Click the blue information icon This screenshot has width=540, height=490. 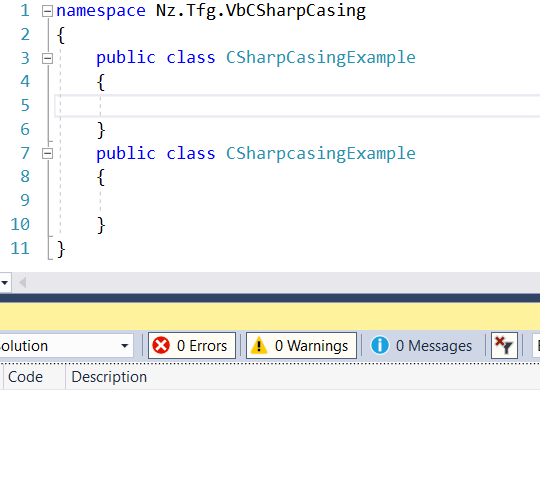(x=380, y=345)
